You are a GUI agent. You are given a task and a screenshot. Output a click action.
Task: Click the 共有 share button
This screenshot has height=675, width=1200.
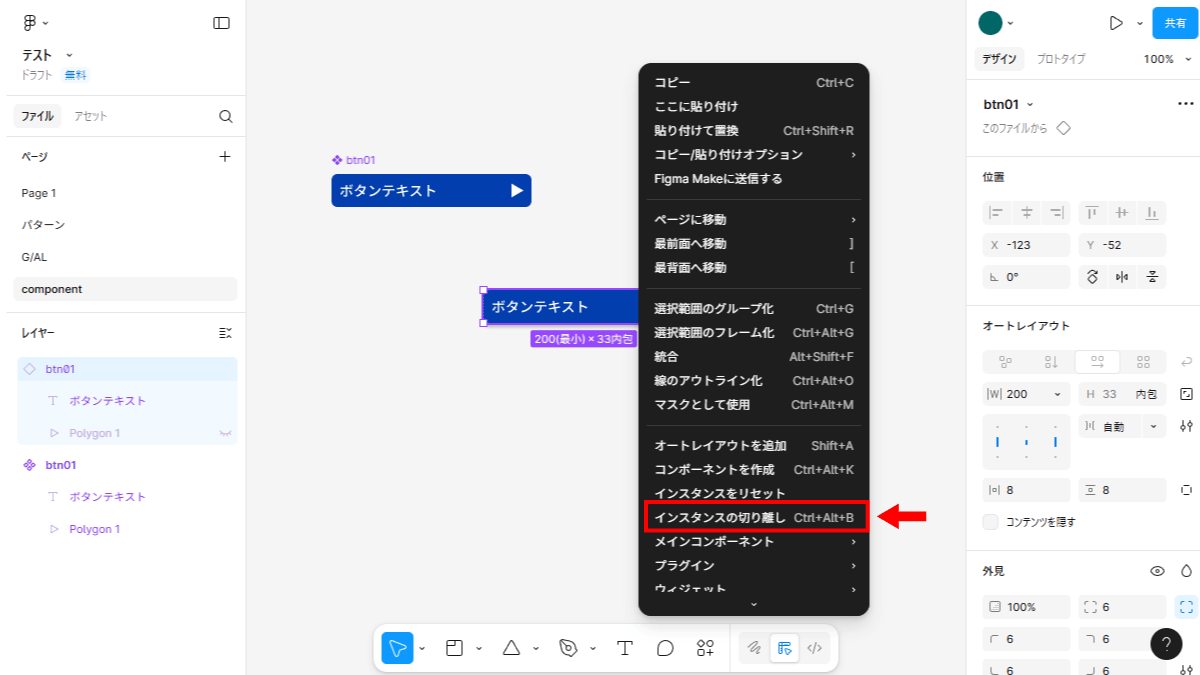(1174, 23)
